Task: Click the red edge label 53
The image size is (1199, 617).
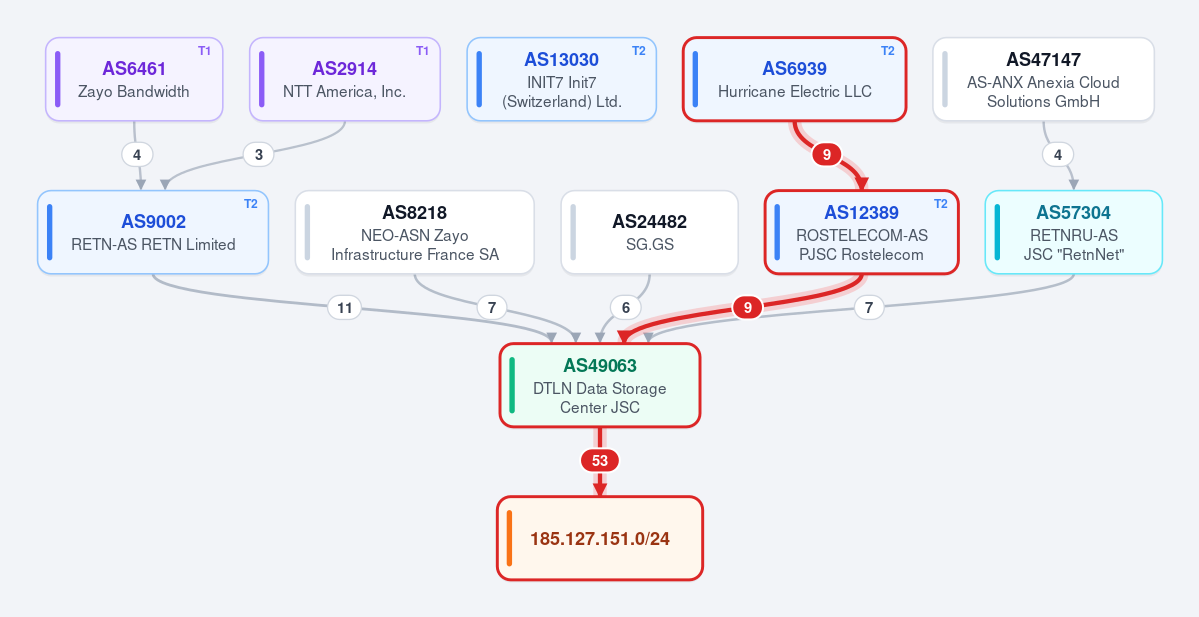Action: coord(600,461)
